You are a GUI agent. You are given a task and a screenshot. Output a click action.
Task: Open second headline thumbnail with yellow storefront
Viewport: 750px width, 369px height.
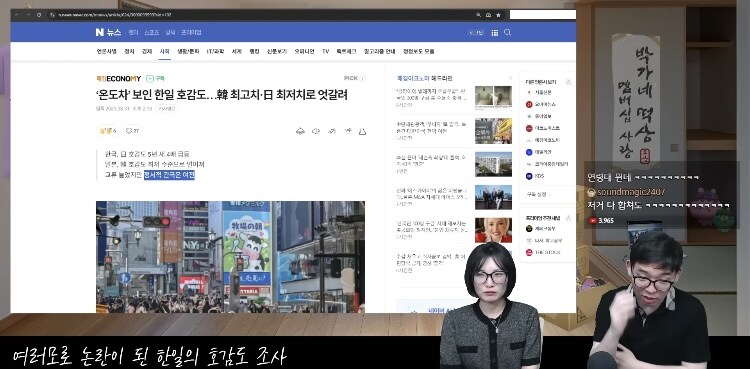pyautogui.click(x=493, y=131)
